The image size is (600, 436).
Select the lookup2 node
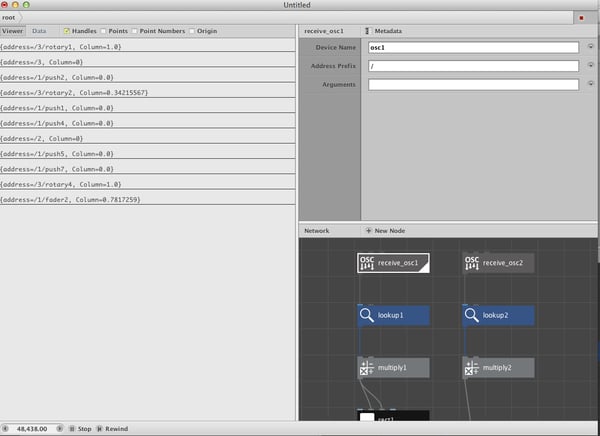point(498,315)
